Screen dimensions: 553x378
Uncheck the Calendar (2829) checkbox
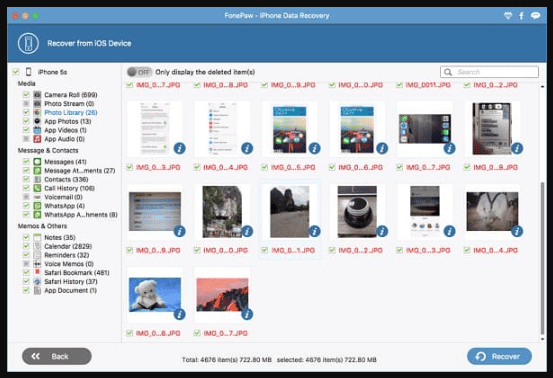coord(26,246)
